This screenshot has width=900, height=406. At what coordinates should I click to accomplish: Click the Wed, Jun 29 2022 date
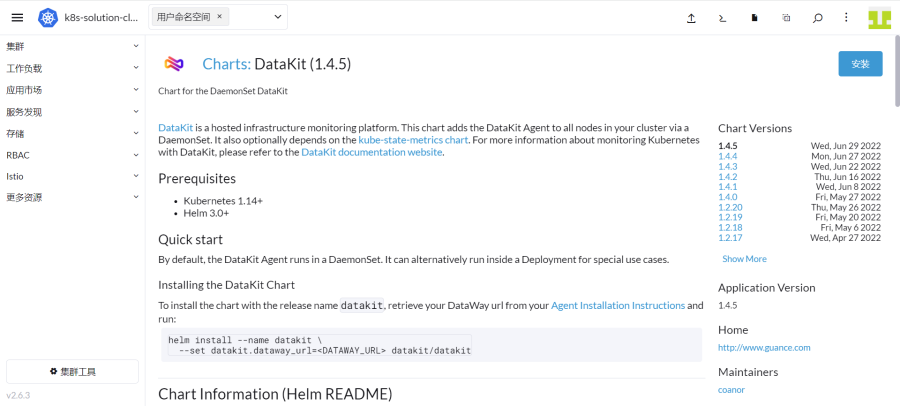click(845, 146)
